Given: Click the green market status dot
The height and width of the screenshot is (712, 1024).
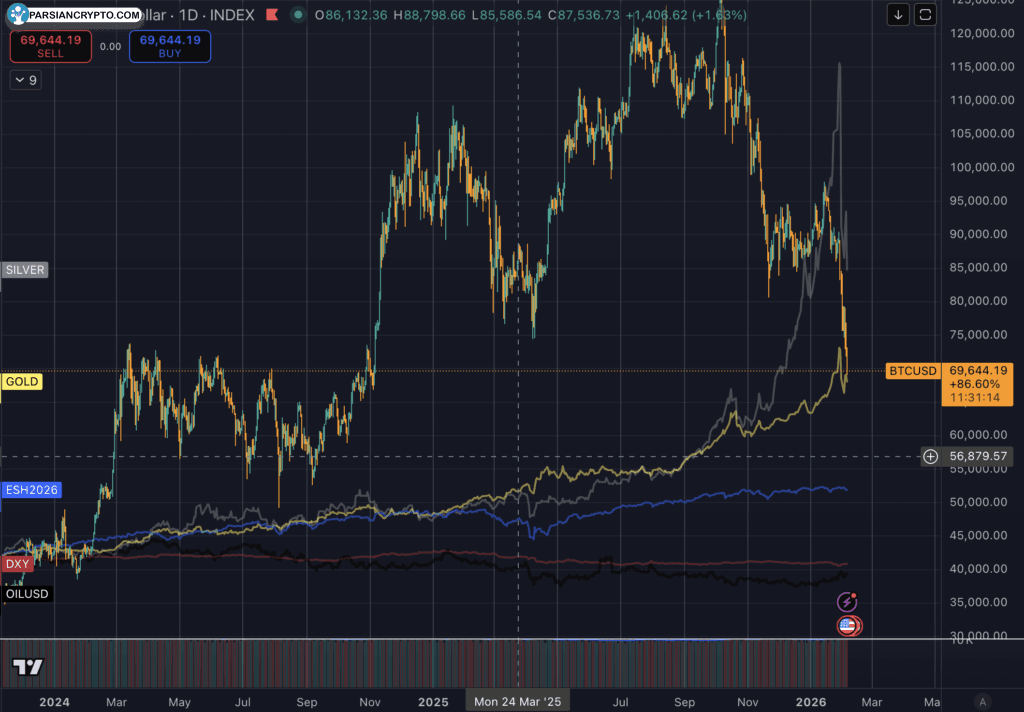Looking at the screenshot, I should click(x=298, y=14).
